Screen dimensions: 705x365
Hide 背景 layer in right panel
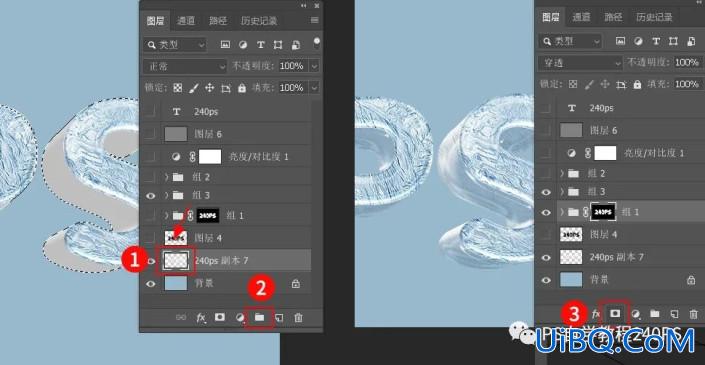click(546, 280)
